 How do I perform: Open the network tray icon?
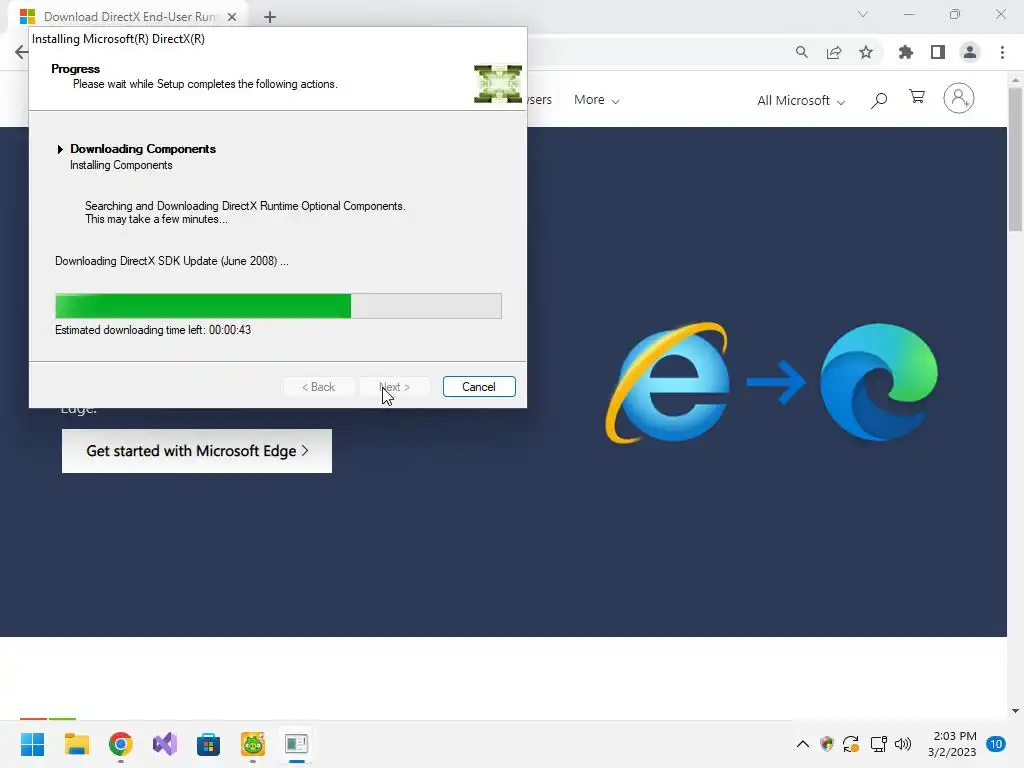pyautogui.click(x=878, y=744)
